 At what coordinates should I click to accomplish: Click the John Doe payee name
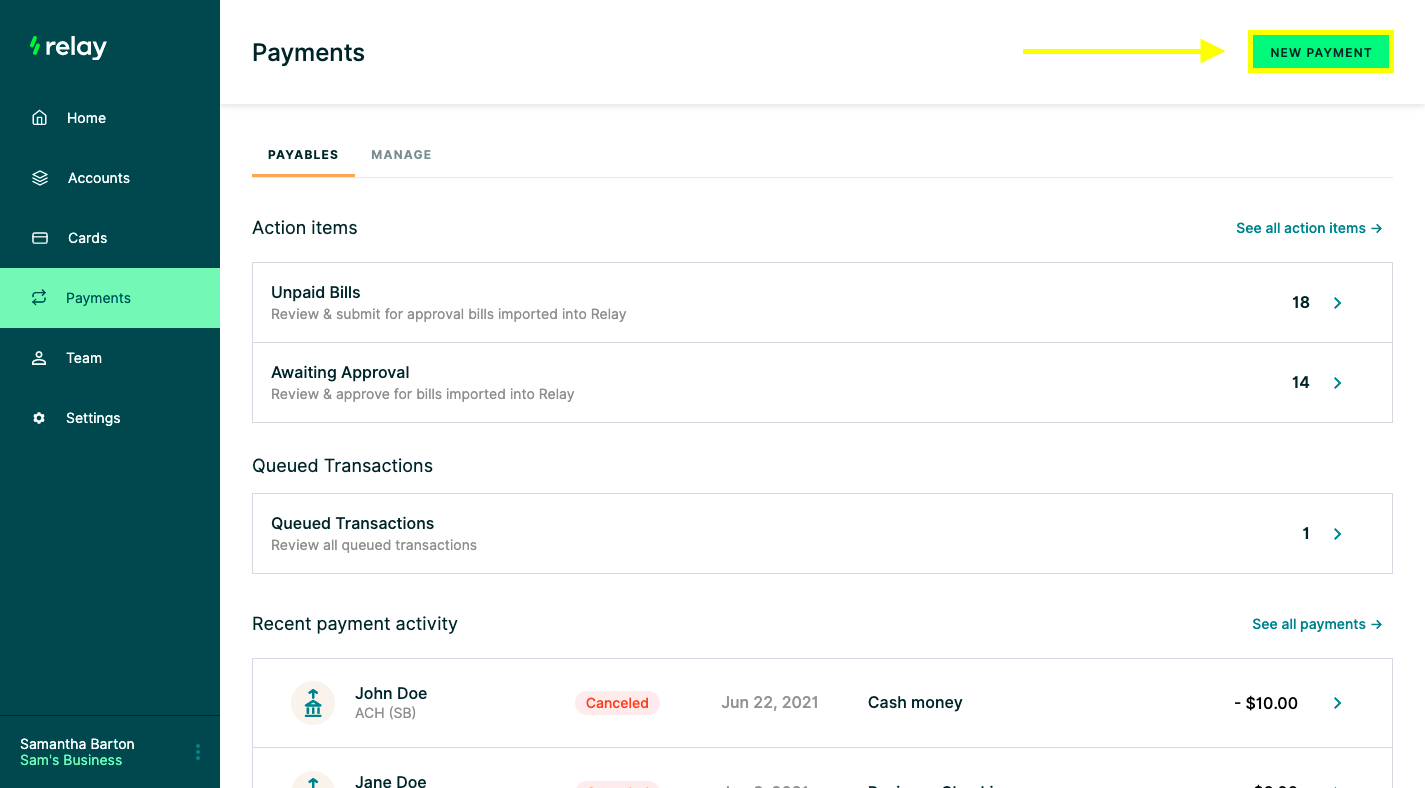391,693
